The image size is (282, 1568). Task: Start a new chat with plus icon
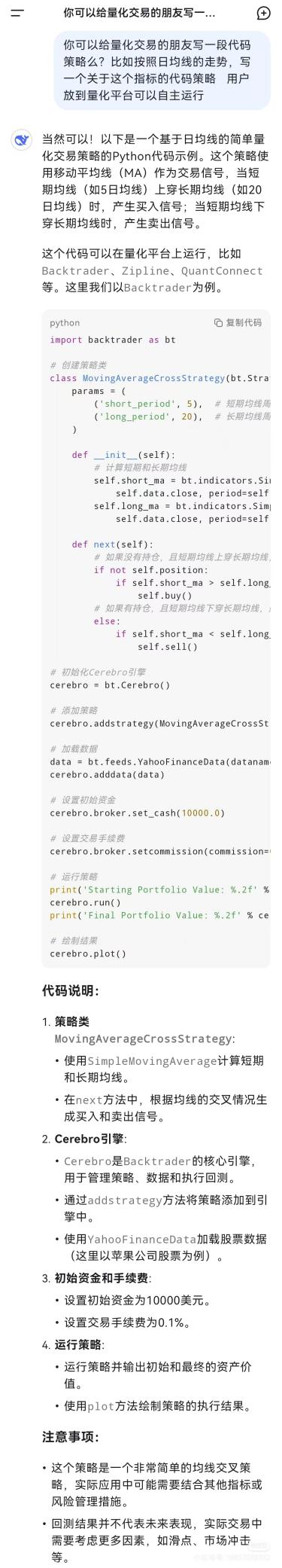[x=263, y=13]
